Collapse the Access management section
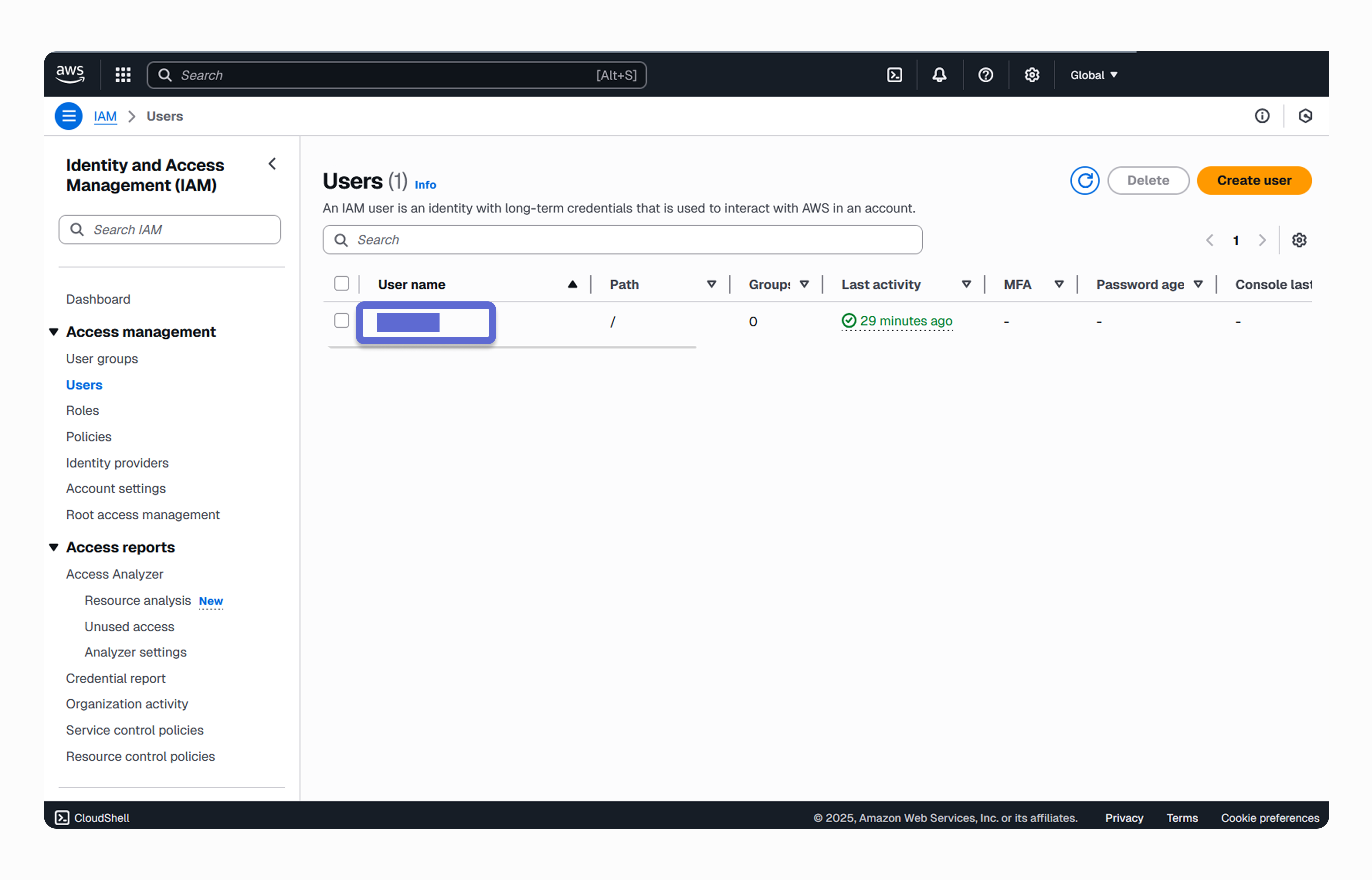Screen dimensions: 1372x880 point(54,331)
